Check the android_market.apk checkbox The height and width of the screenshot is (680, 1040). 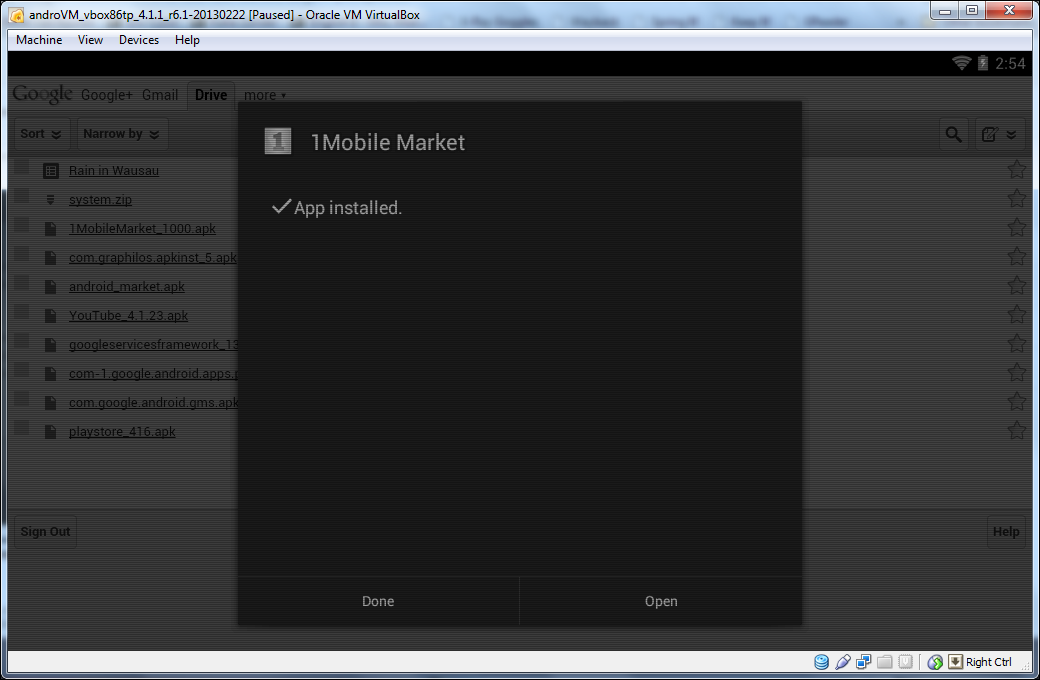click(x=21, y=283)
